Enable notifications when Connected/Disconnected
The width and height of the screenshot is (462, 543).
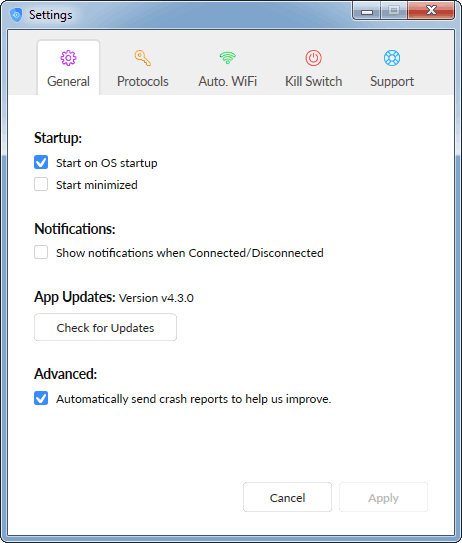tap(41, 252)
